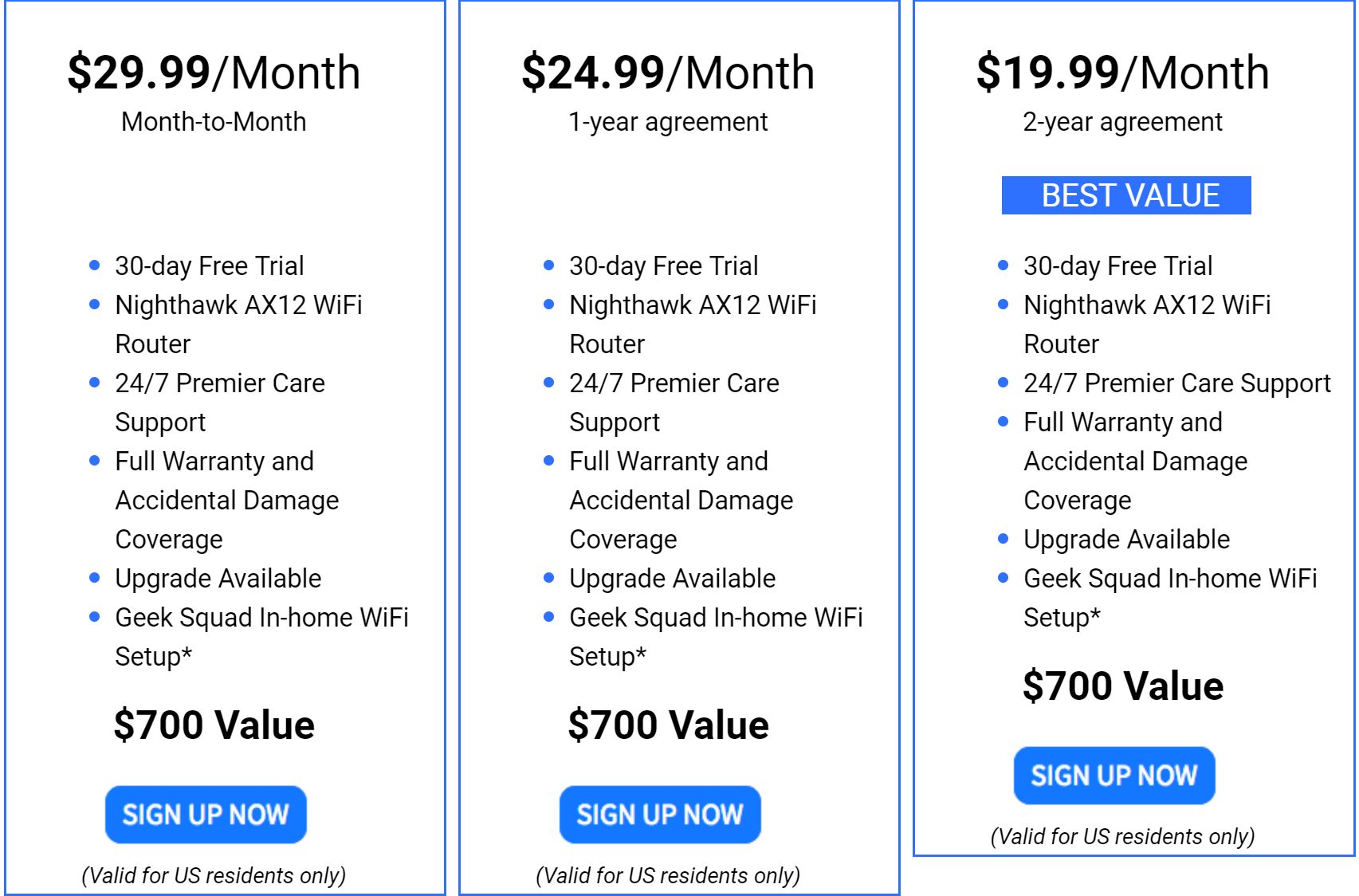Click Geek Squad In-home WiFi Setup in $29.99 plan

click(x=261, y=619)
